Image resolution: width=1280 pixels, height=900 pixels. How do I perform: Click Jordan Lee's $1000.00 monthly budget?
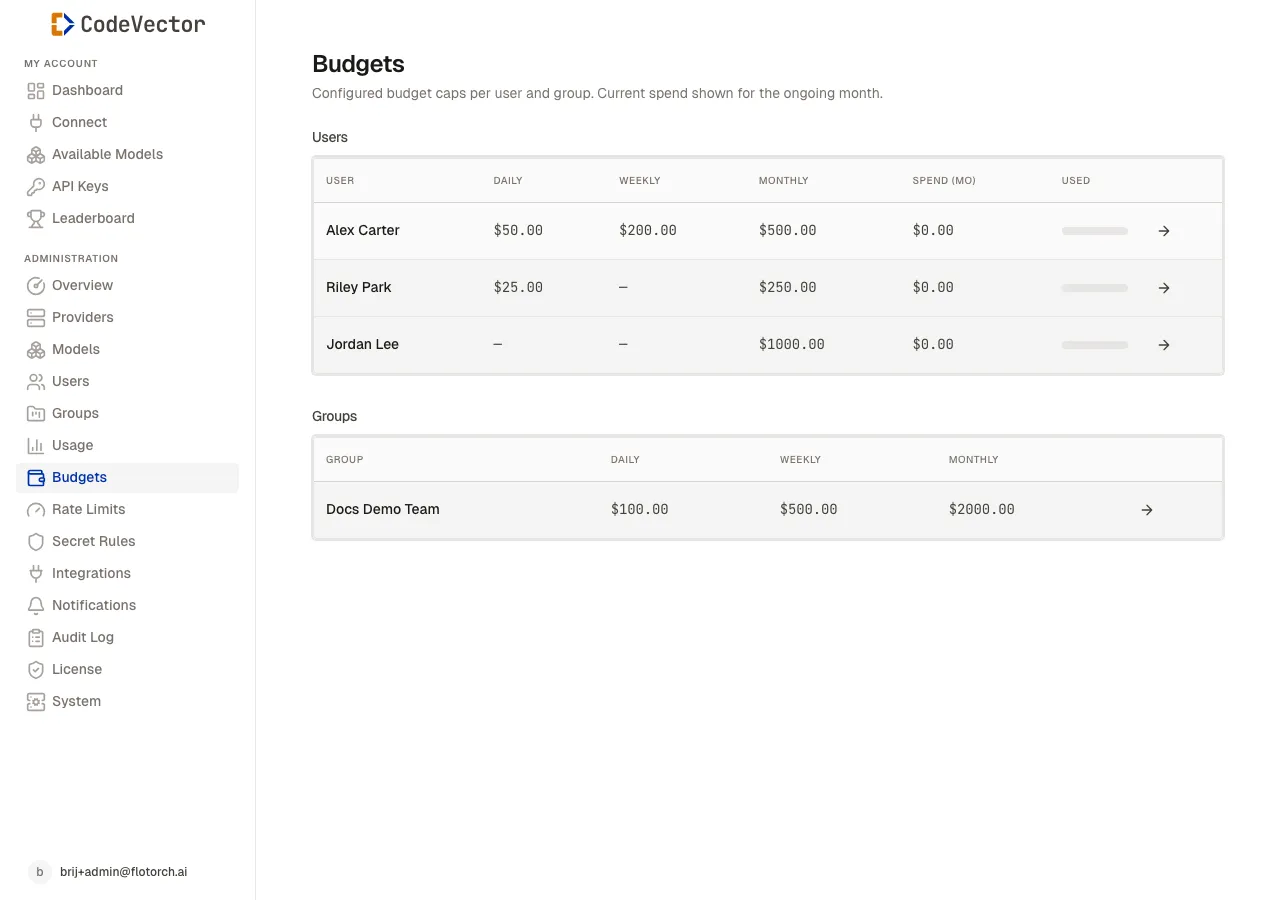click(x=792, y=345)
